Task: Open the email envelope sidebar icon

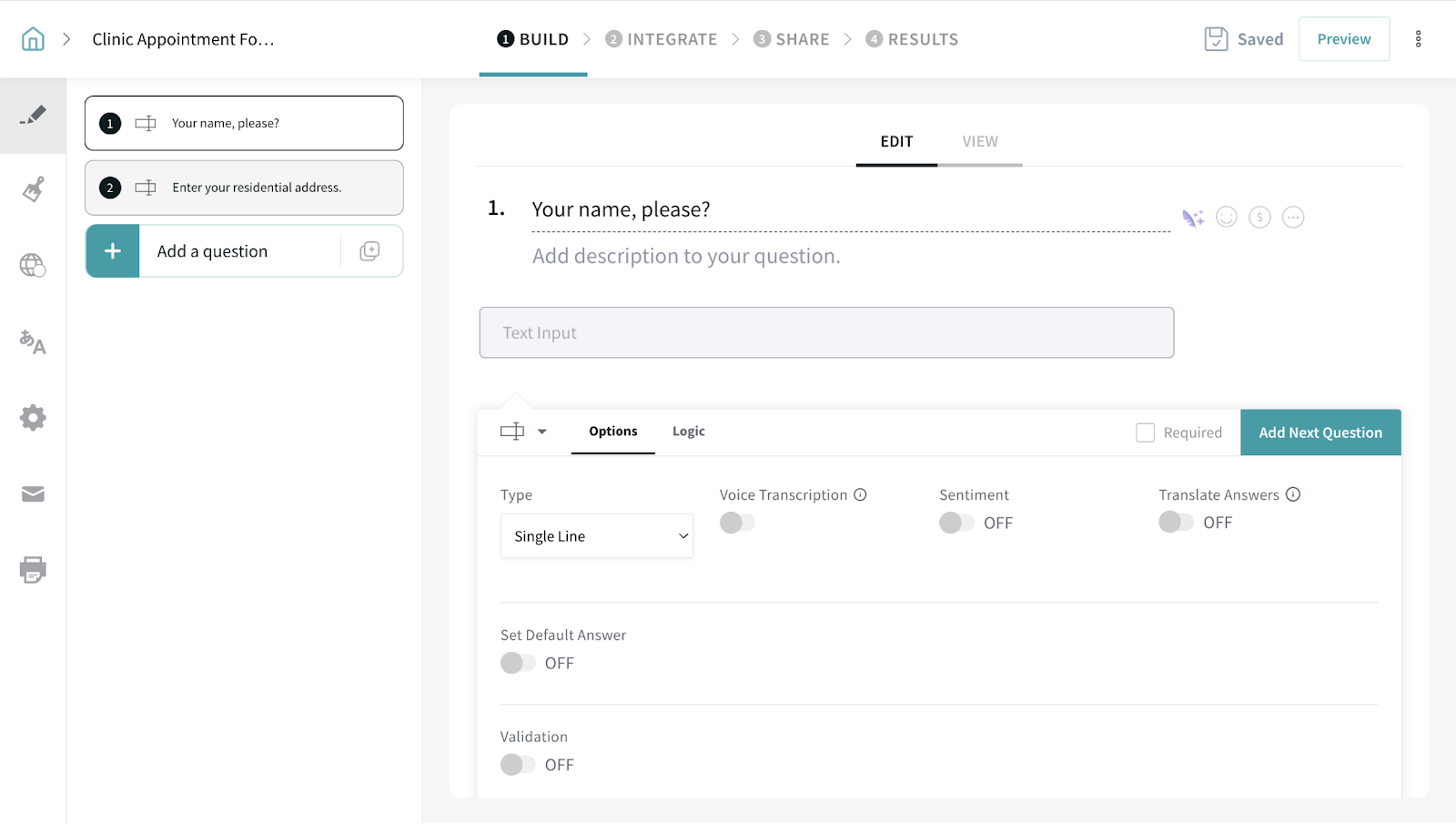Action: 33,493
